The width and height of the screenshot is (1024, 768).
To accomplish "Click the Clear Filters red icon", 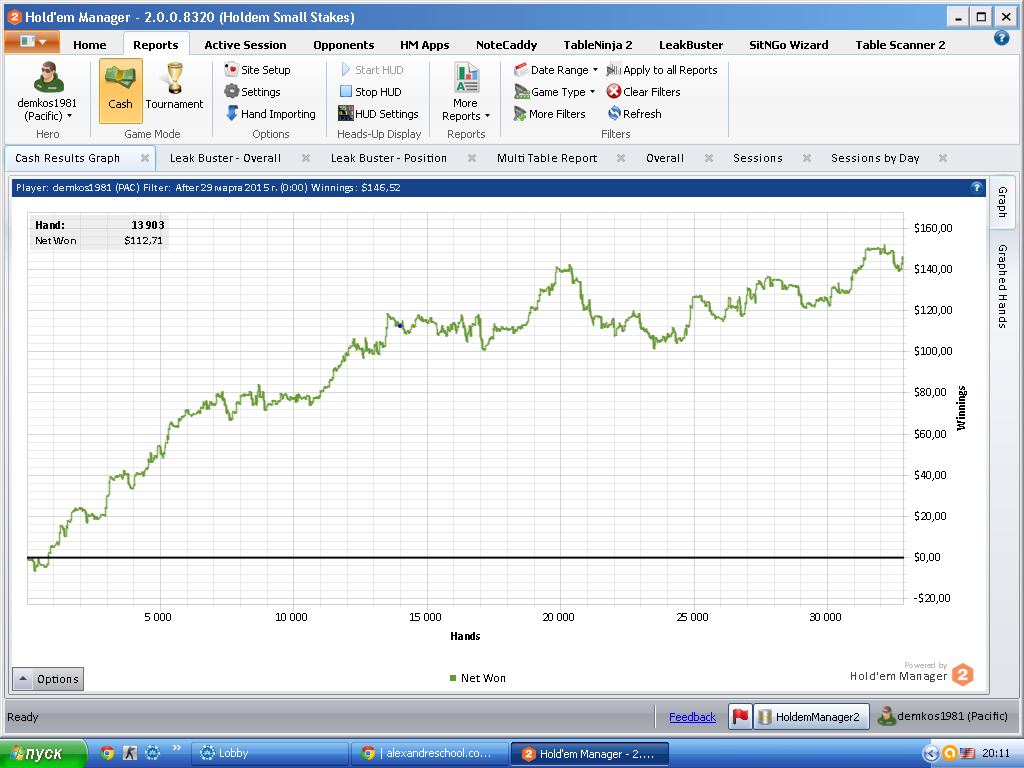I will coord(614,92).
